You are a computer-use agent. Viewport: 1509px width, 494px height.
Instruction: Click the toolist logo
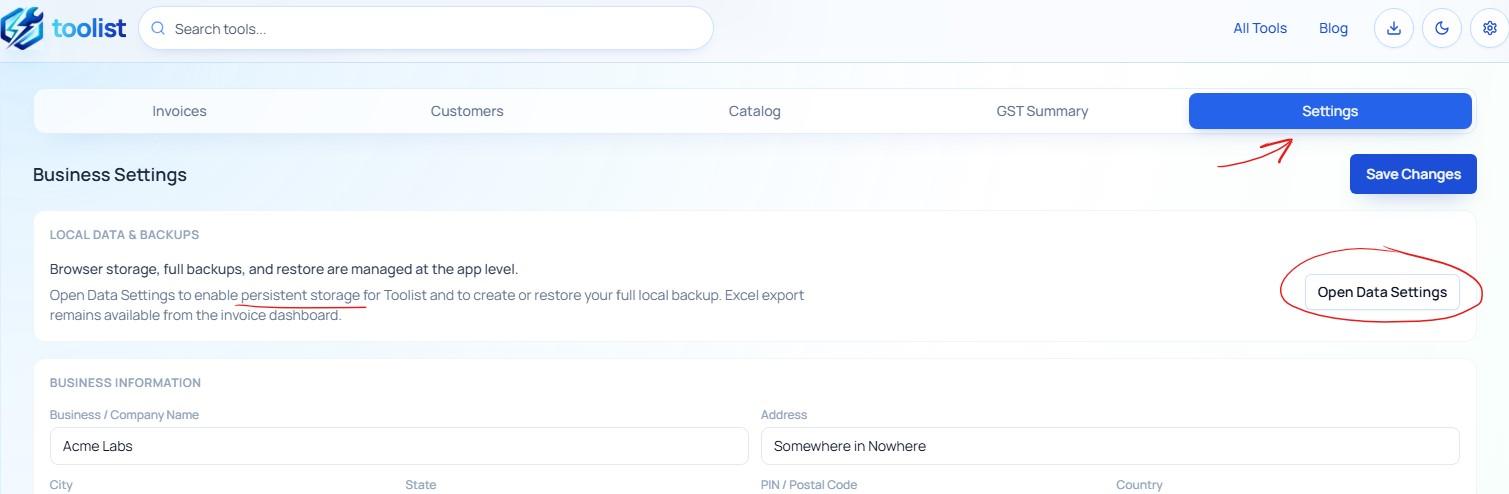pos(64,28)
